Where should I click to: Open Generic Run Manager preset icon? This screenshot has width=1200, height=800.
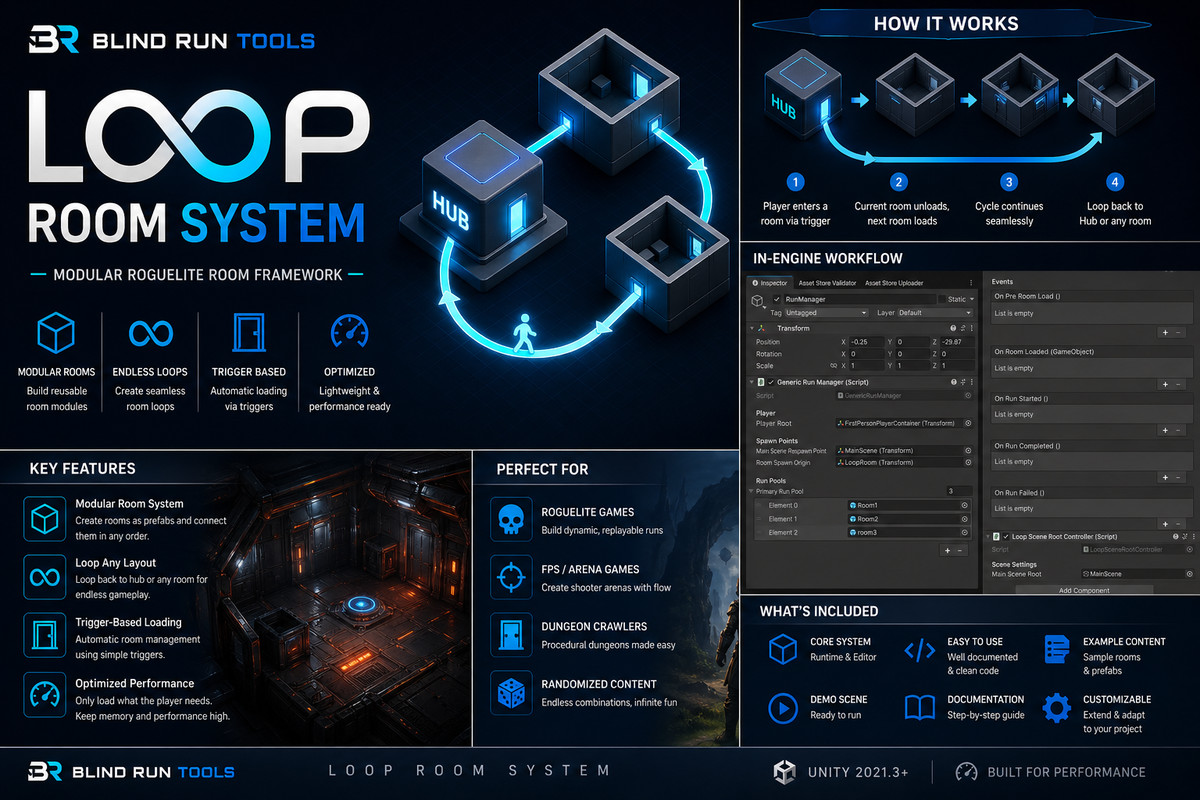pos(963,382)
